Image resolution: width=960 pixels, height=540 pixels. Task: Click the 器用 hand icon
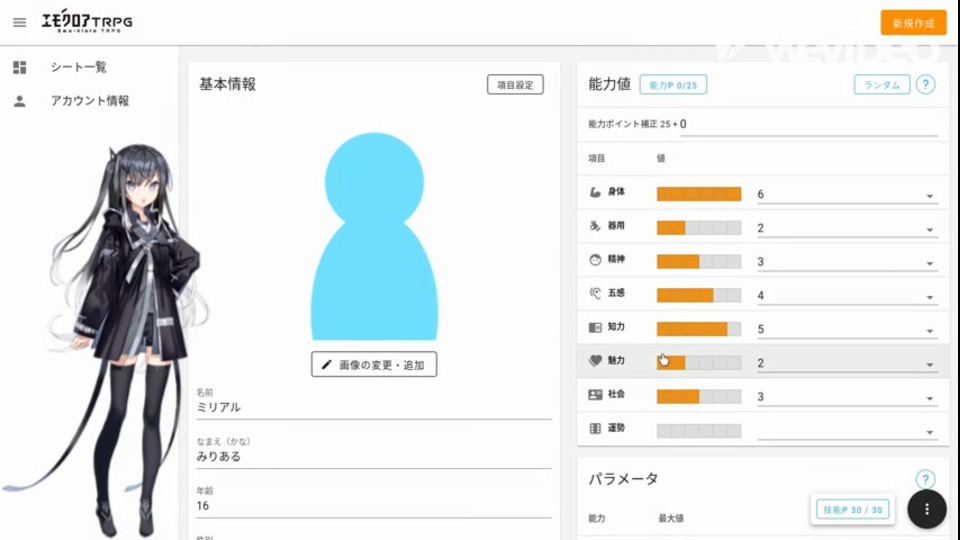[x=594, y=226]
